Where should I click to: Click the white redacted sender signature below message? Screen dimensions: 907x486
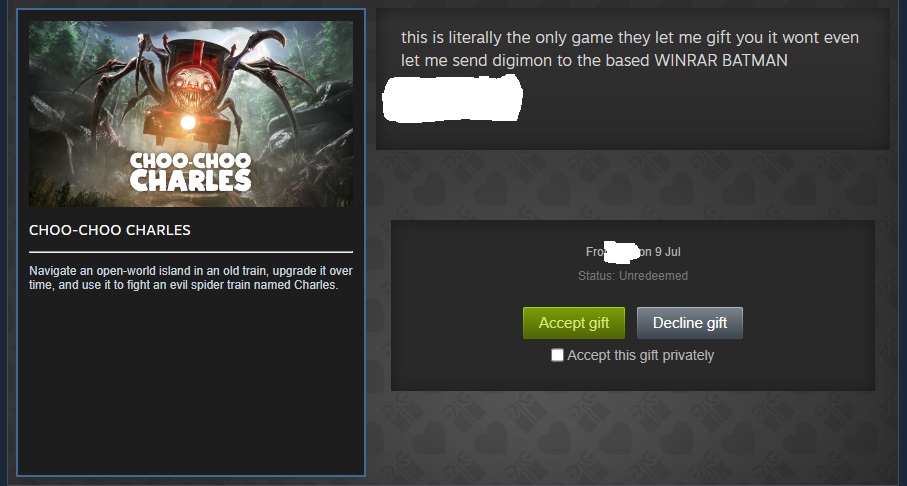point(452,98)
